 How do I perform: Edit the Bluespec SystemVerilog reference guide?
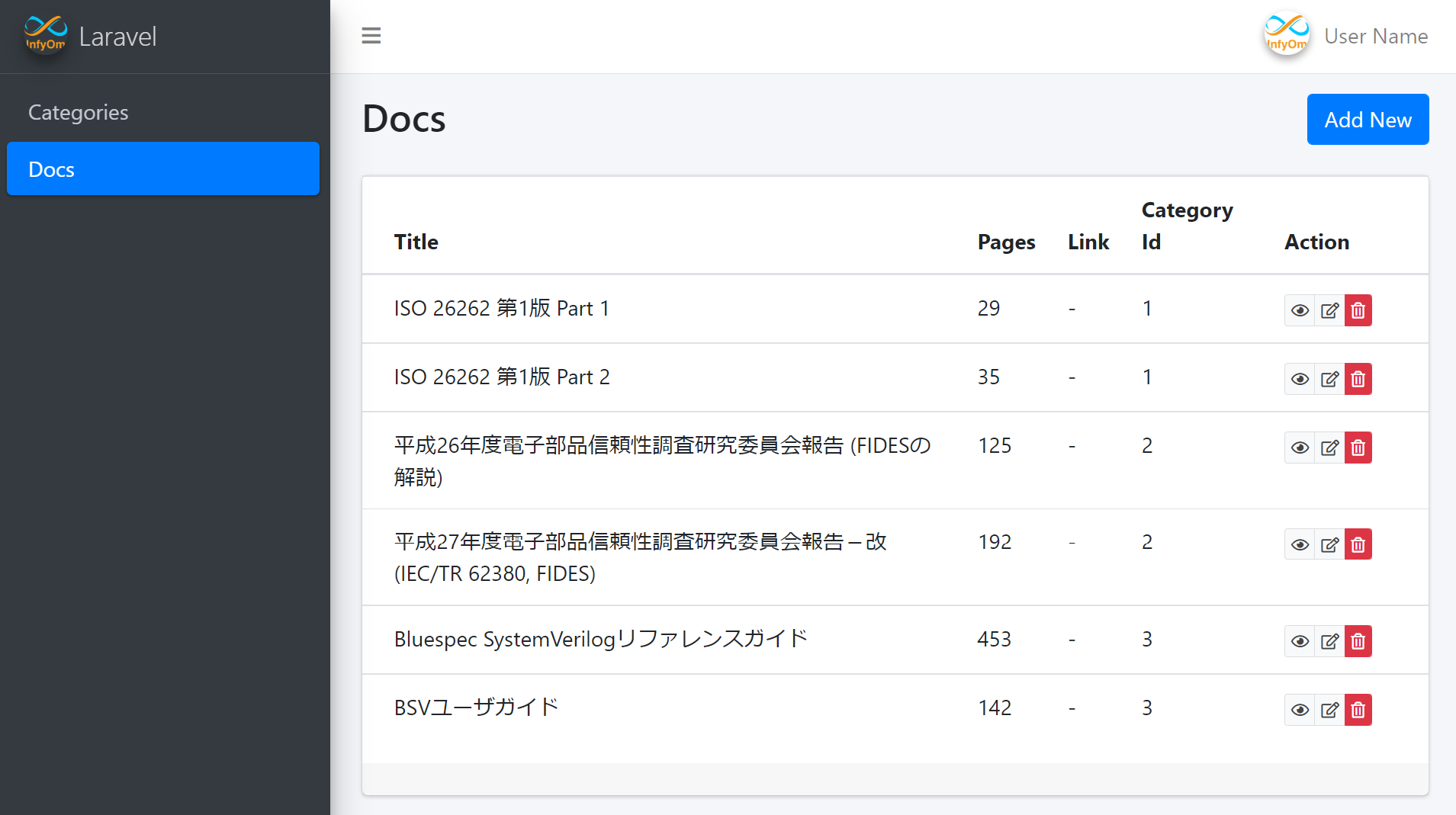[1329, 641]
